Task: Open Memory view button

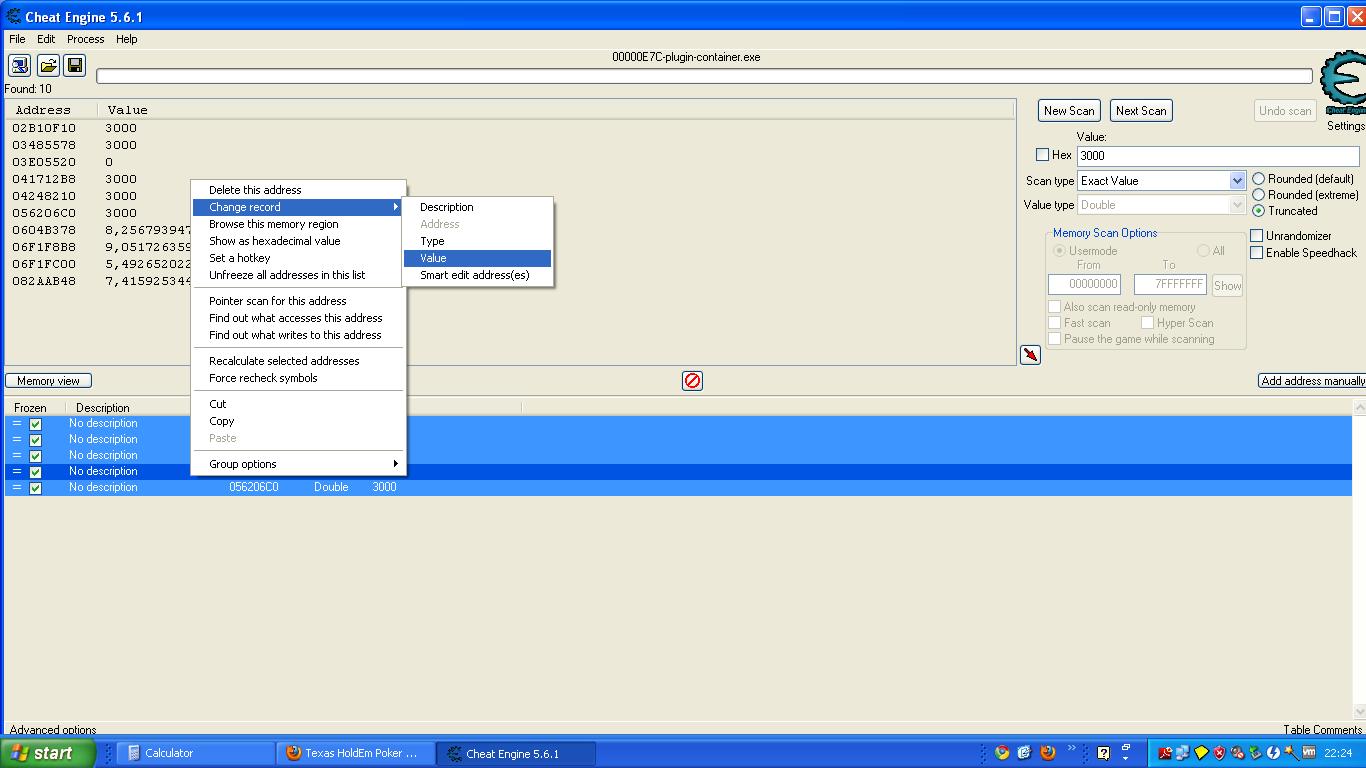Action: [x=48, y=381]
